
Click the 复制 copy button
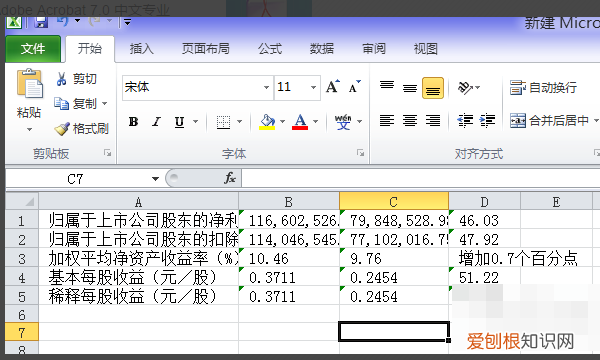tap(75, 103)
